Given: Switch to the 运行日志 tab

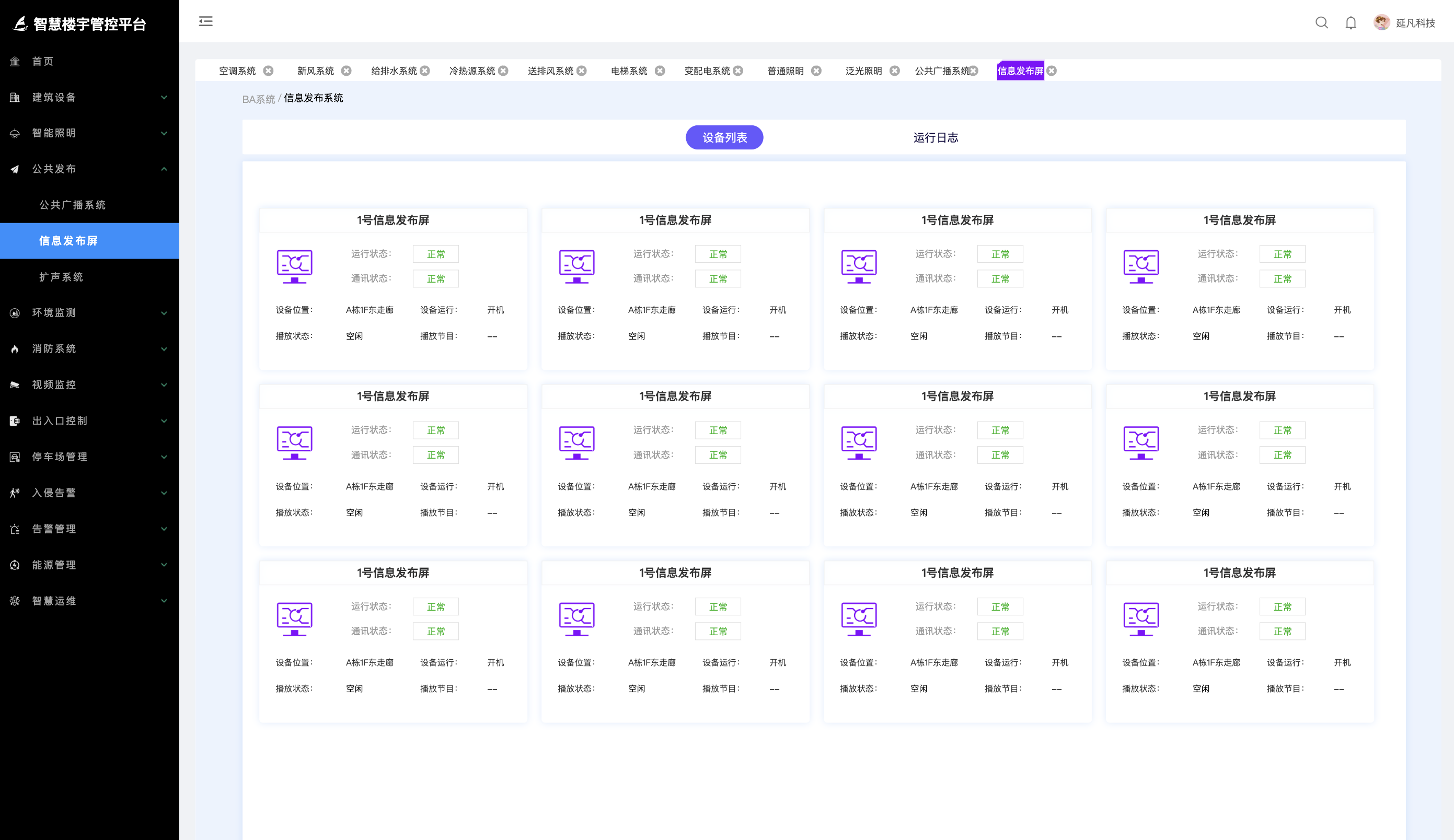Looking at the screenshot, I should (936, 138).
